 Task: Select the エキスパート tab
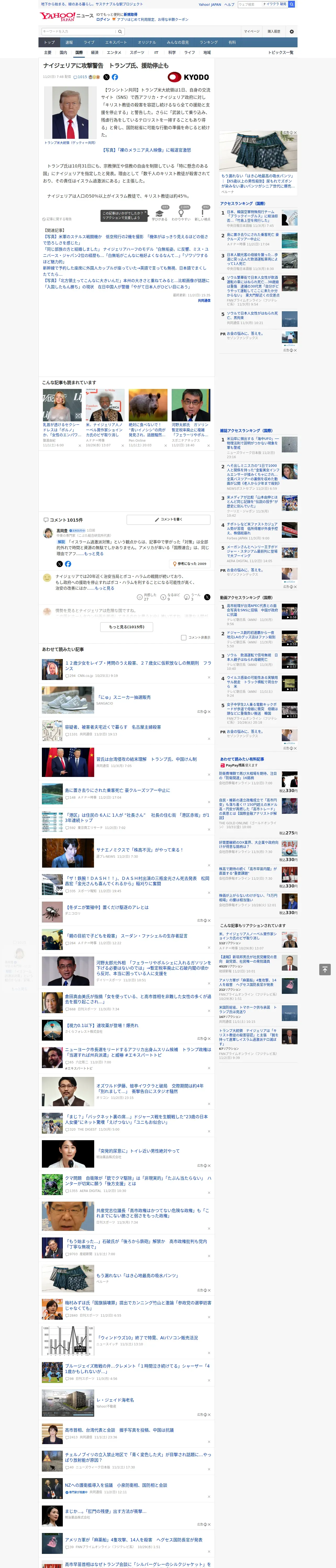tap(116, 43)
